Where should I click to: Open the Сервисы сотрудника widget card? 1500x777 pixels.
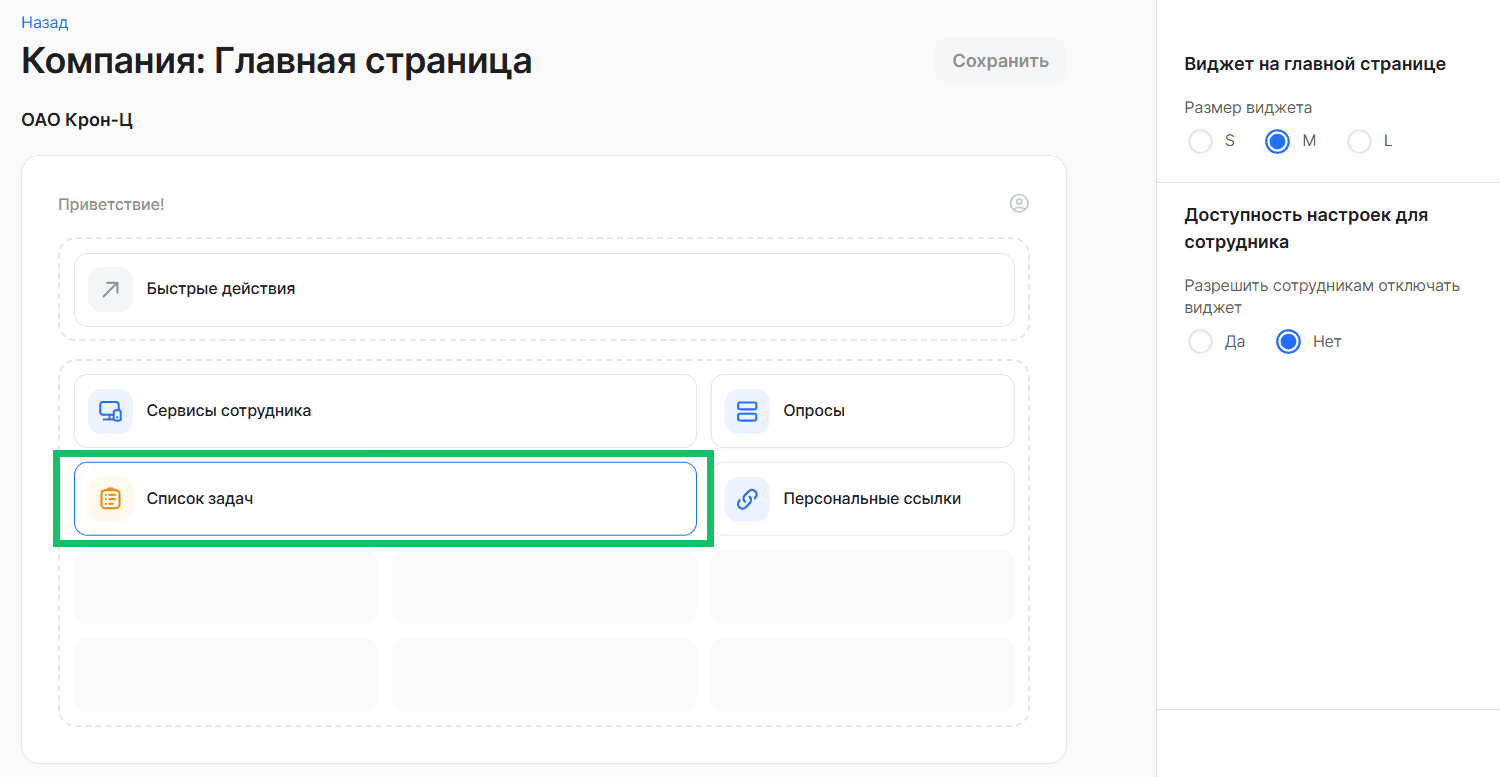385,411
